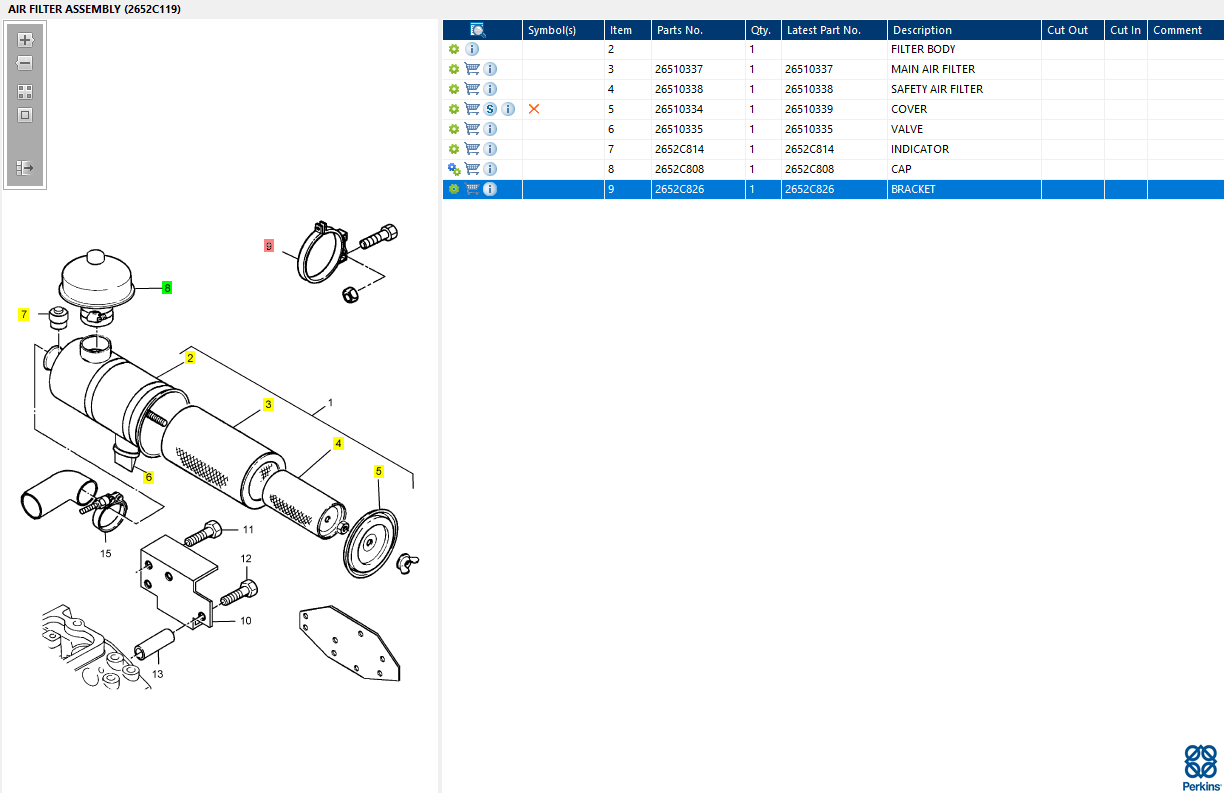Select yellow callout 6 on diagram
This screenshot has width=1224, height=793.
(149, 477)
